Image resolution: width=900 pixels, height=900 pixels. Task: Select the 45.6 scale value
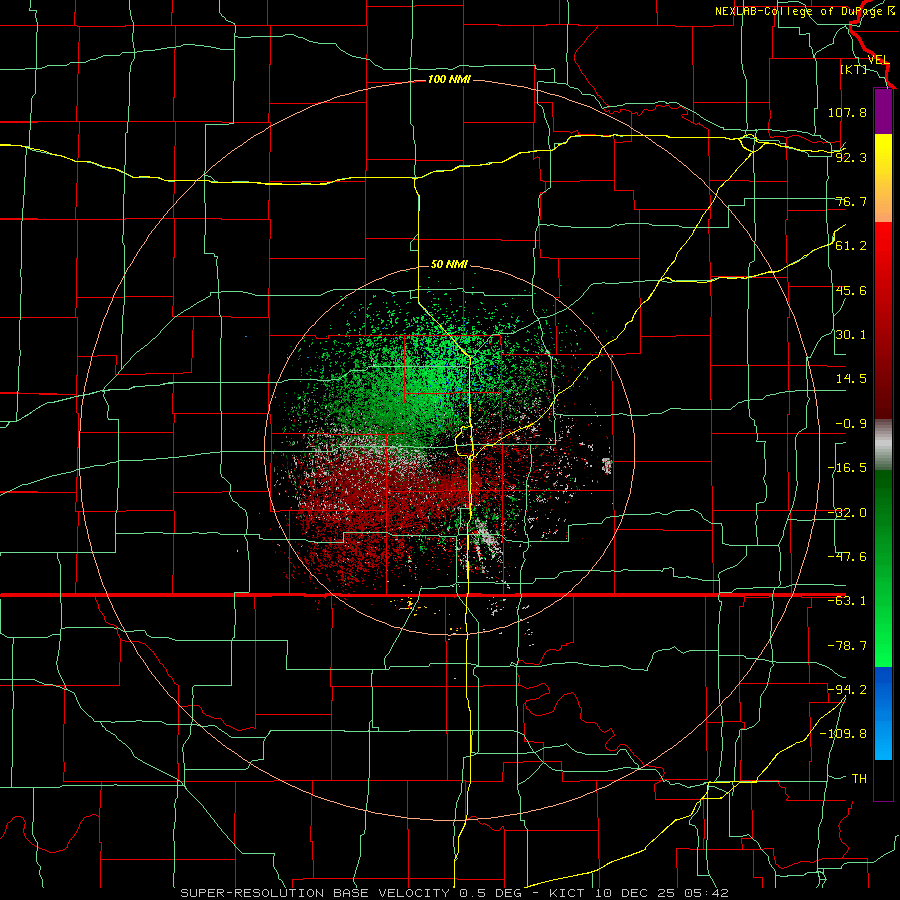click(851, 290)
